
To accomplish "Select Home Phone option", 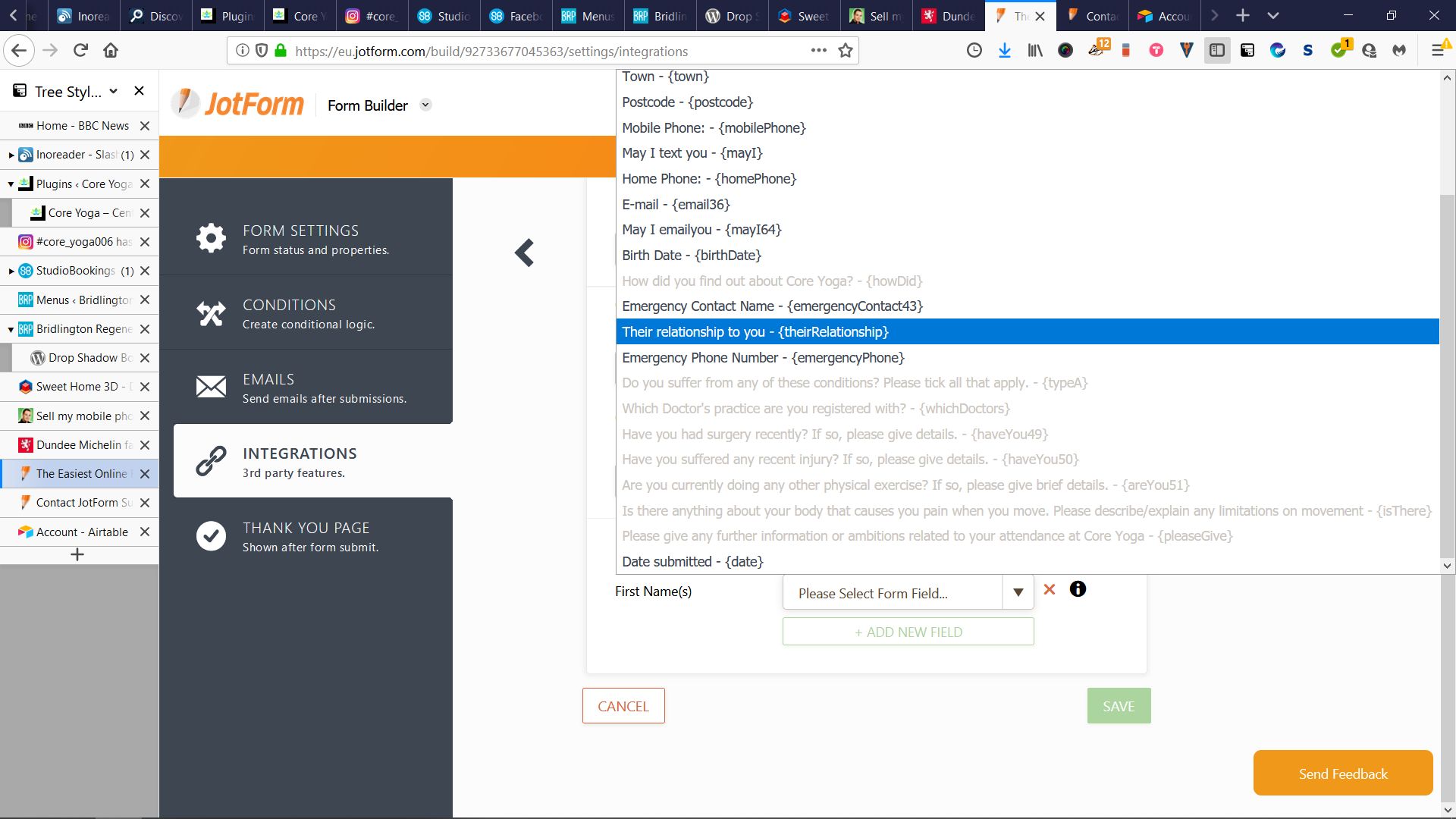I will [x=1028, y=178].
